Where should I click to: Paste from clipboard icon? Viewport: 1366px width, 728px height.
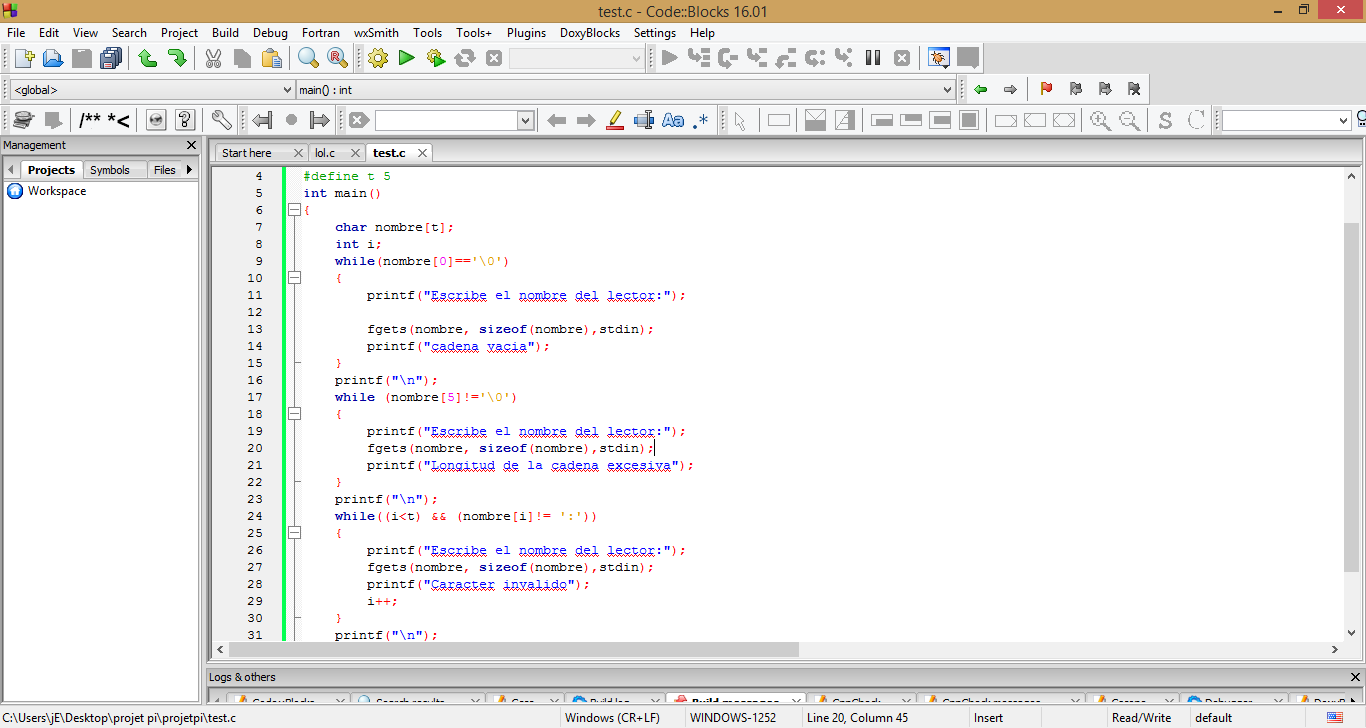(271, 58)
